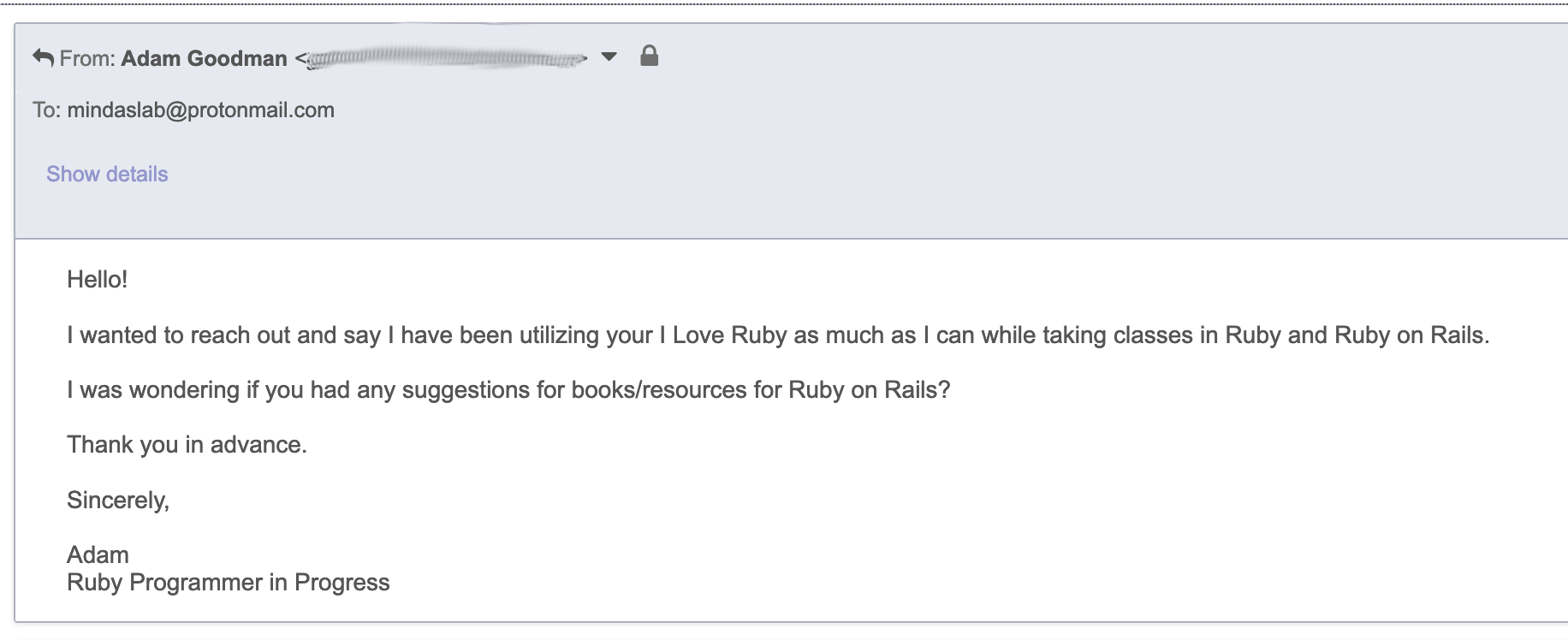Click the encryption lock icon

tap(650, 56)
